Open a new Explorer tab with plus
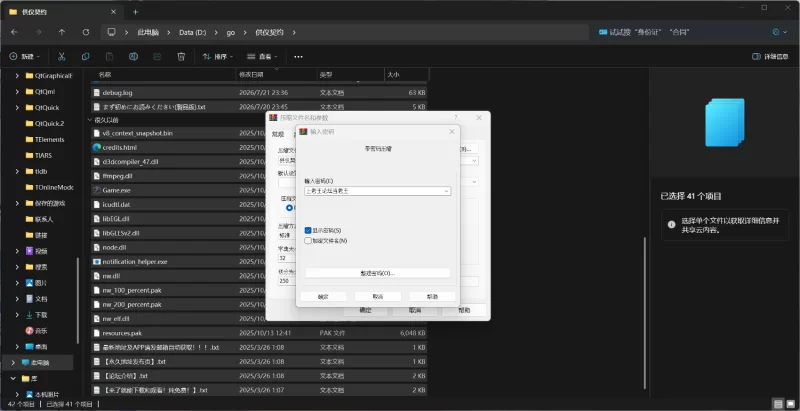Screen dimensions: 800x411 (x=135, y=12)
